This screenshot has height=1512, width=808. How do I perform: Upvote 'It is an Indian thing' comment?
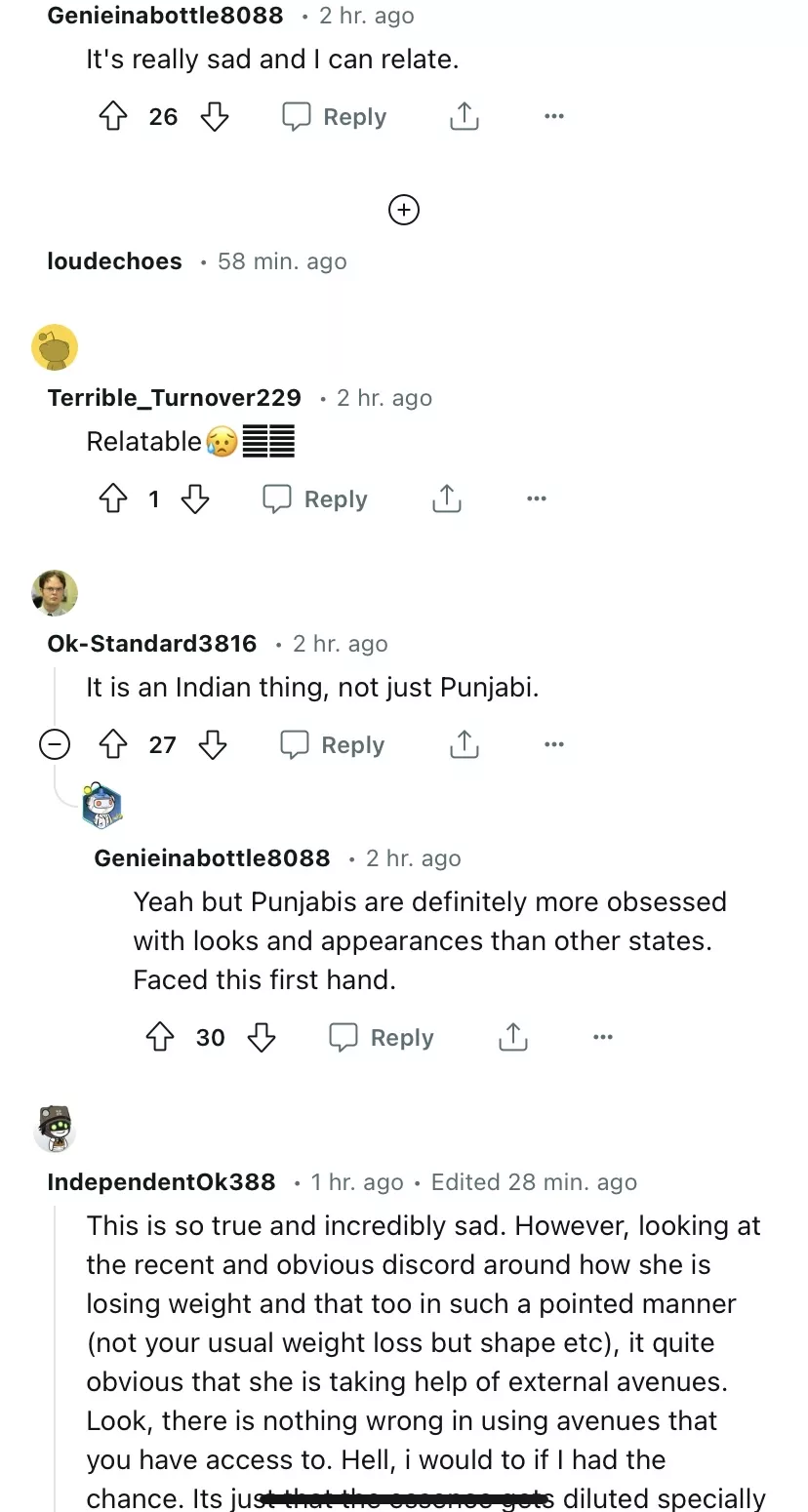pyautogui.click(x=114, y=745)
